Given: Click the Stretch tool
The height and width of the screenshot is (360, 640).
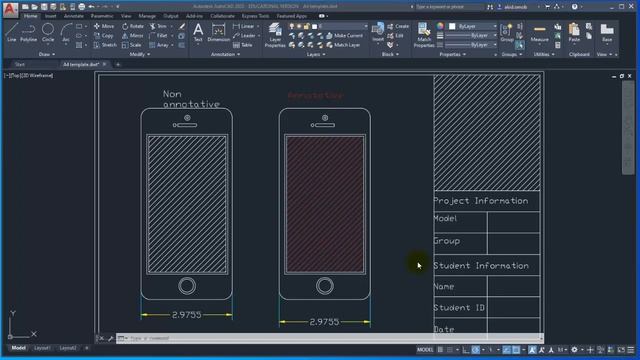Looking at the screenshot, I should 105,45.
